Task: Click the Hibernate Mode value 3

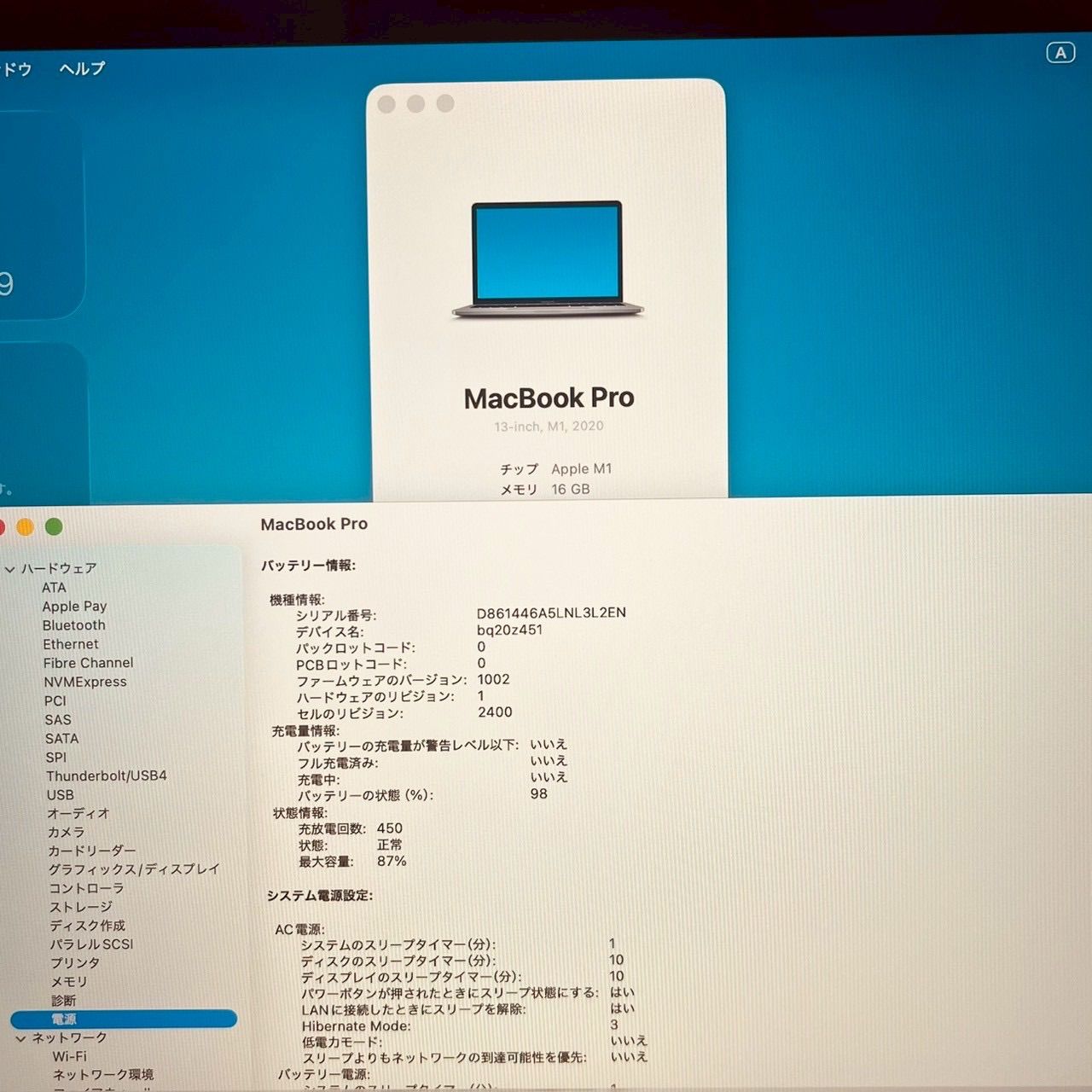Action: coord(614,1025)
